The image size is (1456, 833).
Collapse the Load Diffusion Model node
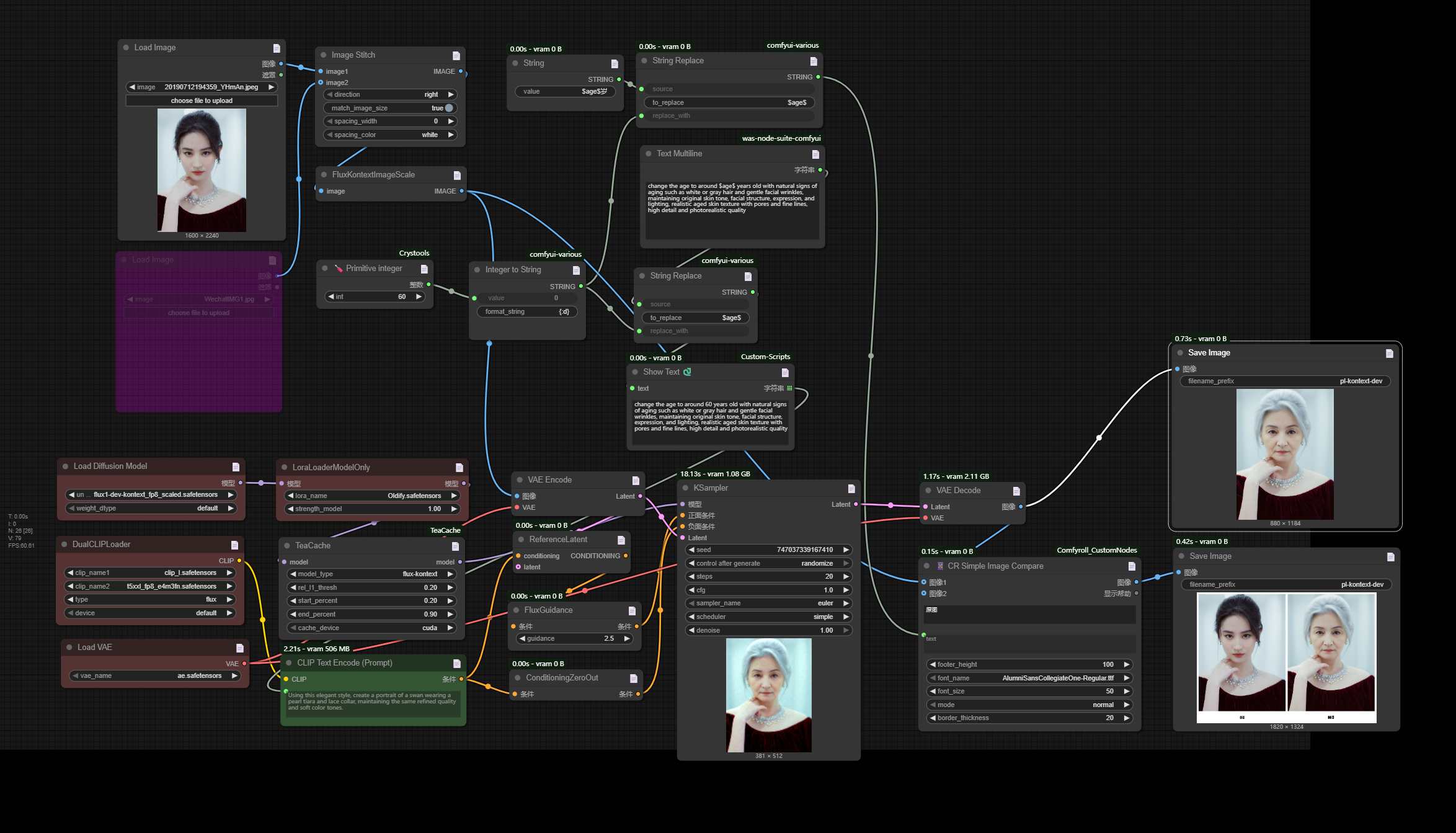tap(66, 466)
